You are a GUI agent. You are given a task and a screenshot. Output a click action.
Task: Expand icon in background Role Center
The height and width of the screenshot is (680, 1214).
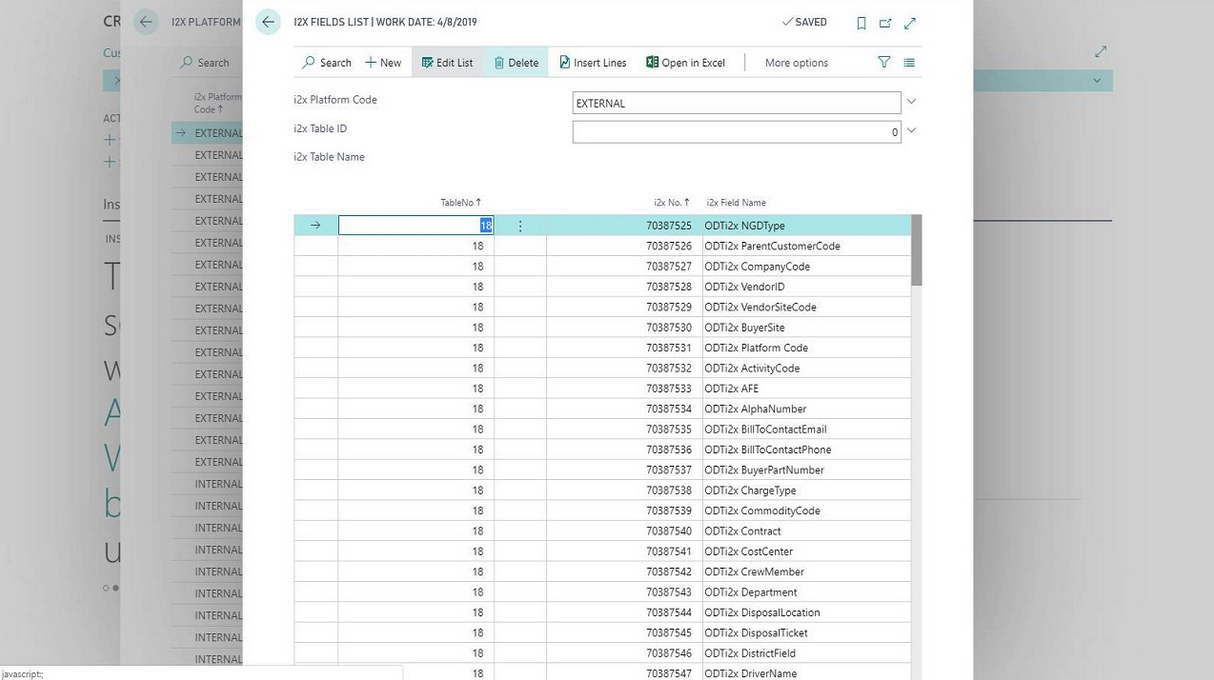tap(1101, 51)
